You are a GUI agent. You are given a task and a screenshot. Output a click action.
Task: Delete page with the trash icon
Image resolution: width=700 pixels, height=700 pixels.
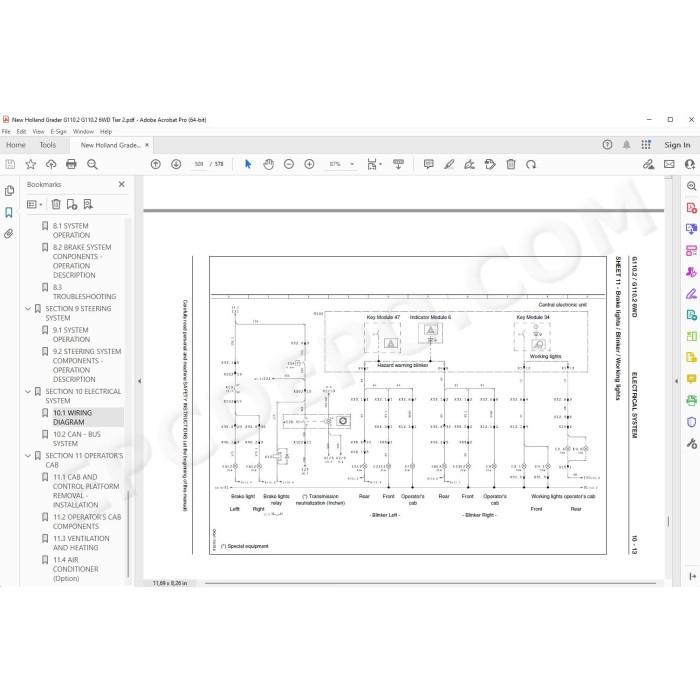[x=511, y=164]
